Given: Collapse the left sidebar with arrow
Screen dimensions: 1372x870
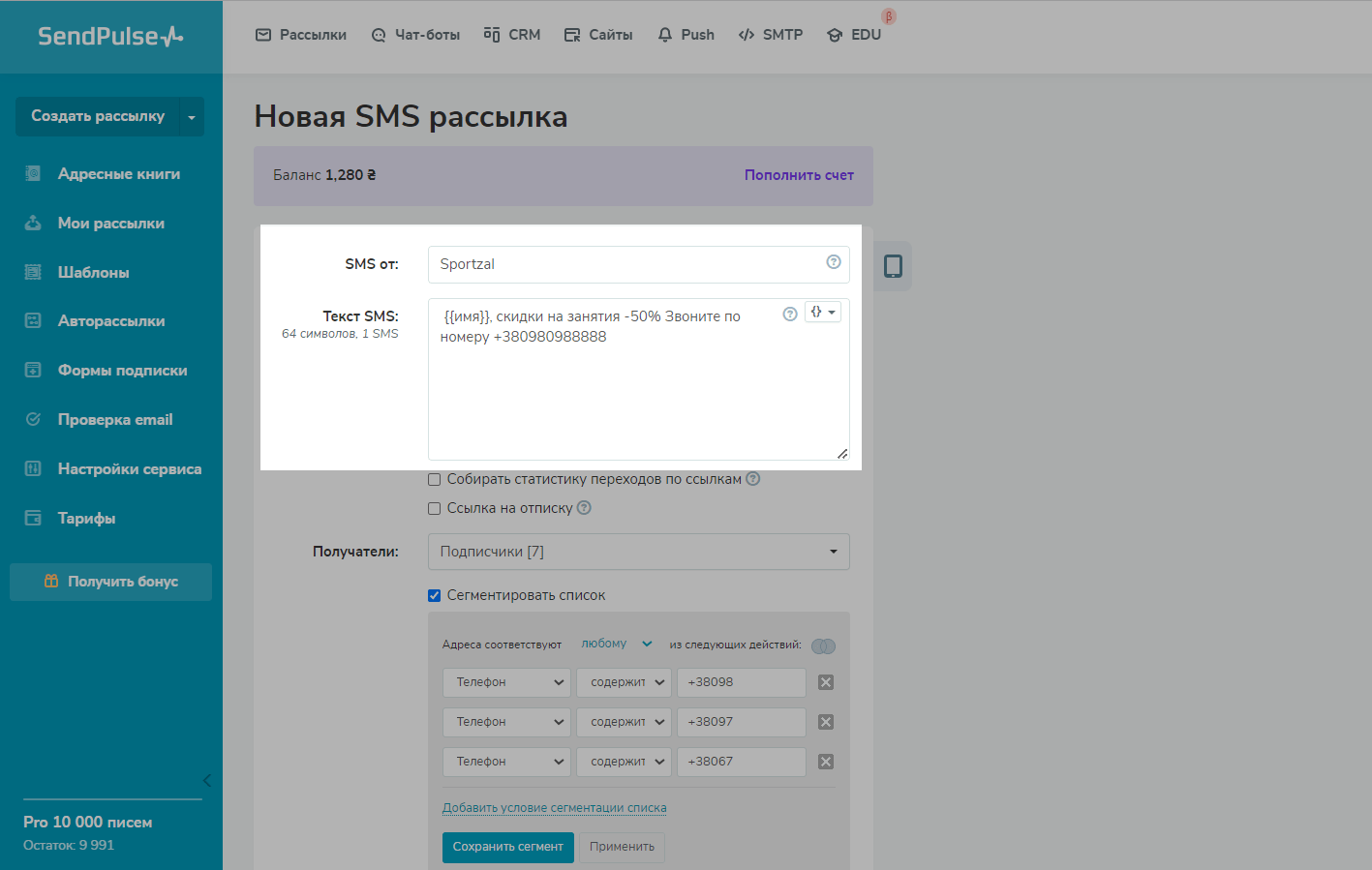Looking at the screenshot, I should click(x=206, y=780).
